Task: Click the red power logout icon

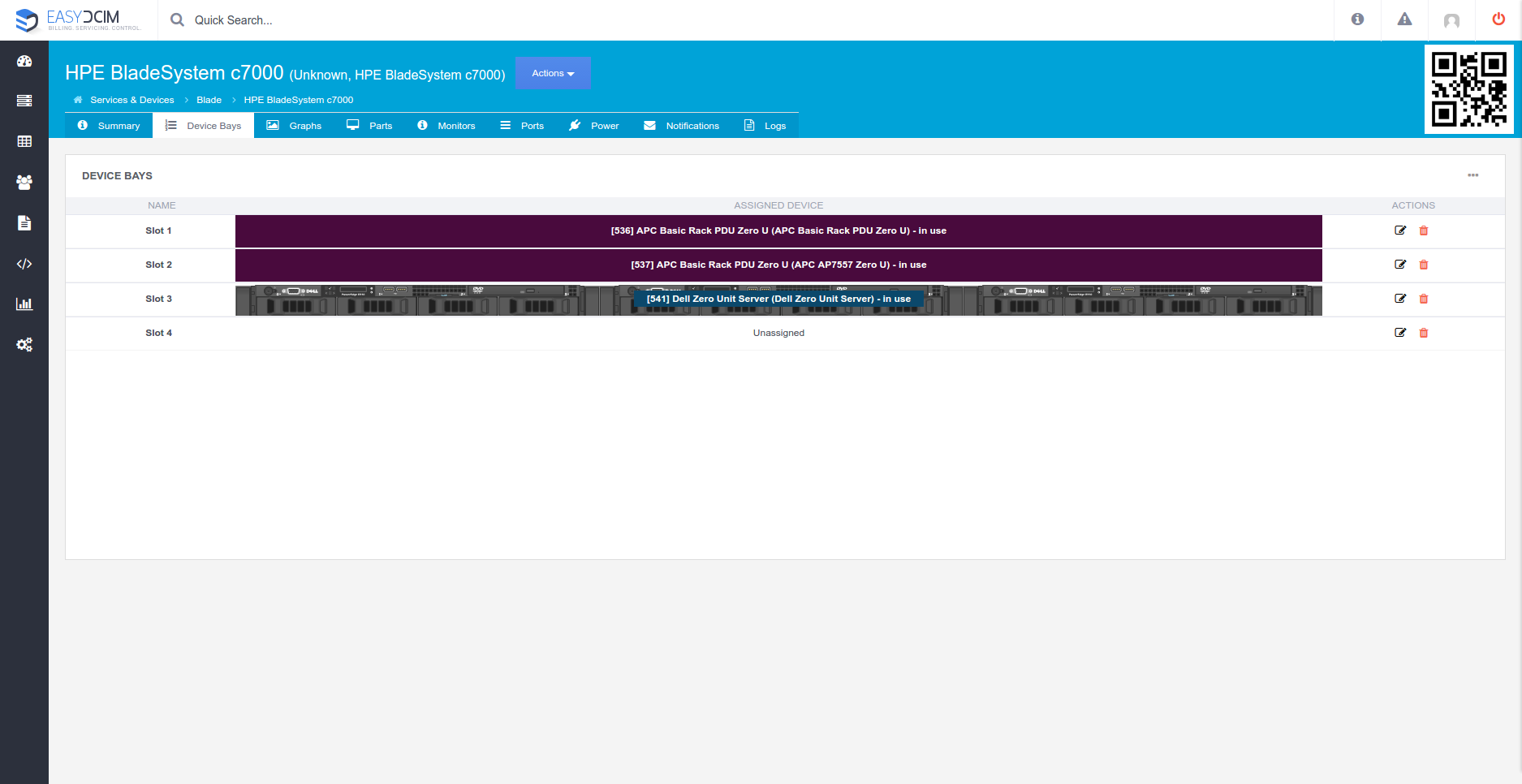Action: click(x=1498, y=19)
